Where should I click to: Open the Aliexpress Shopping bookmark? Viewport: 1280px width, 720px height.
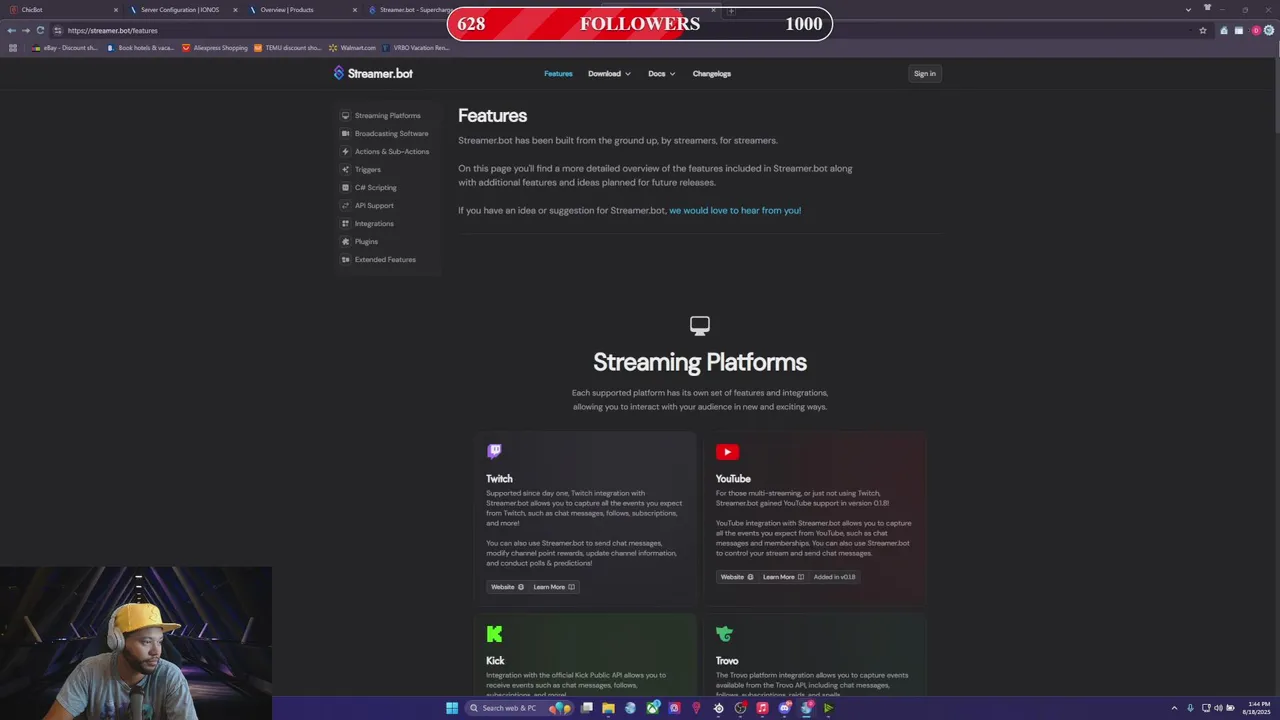tap(215, 48)
